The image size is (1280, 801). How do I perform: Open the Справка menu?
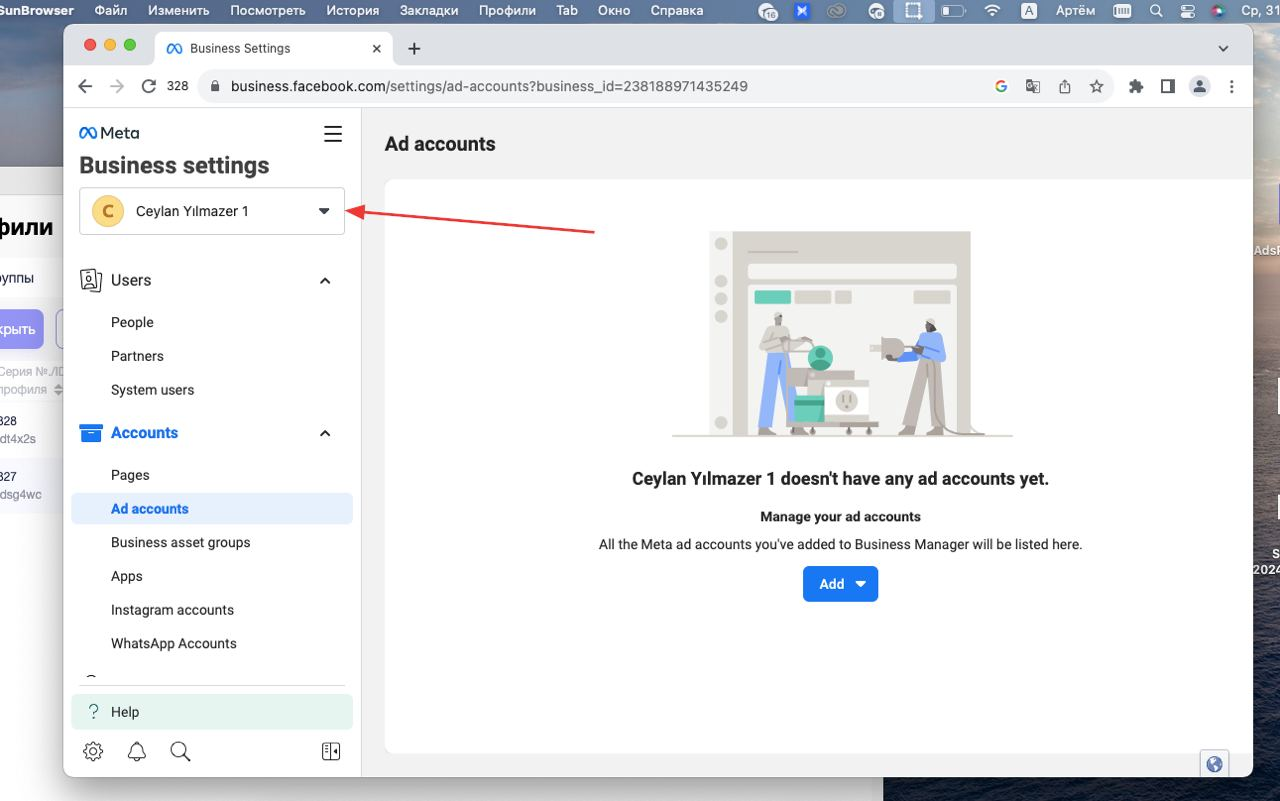[676, 11]
